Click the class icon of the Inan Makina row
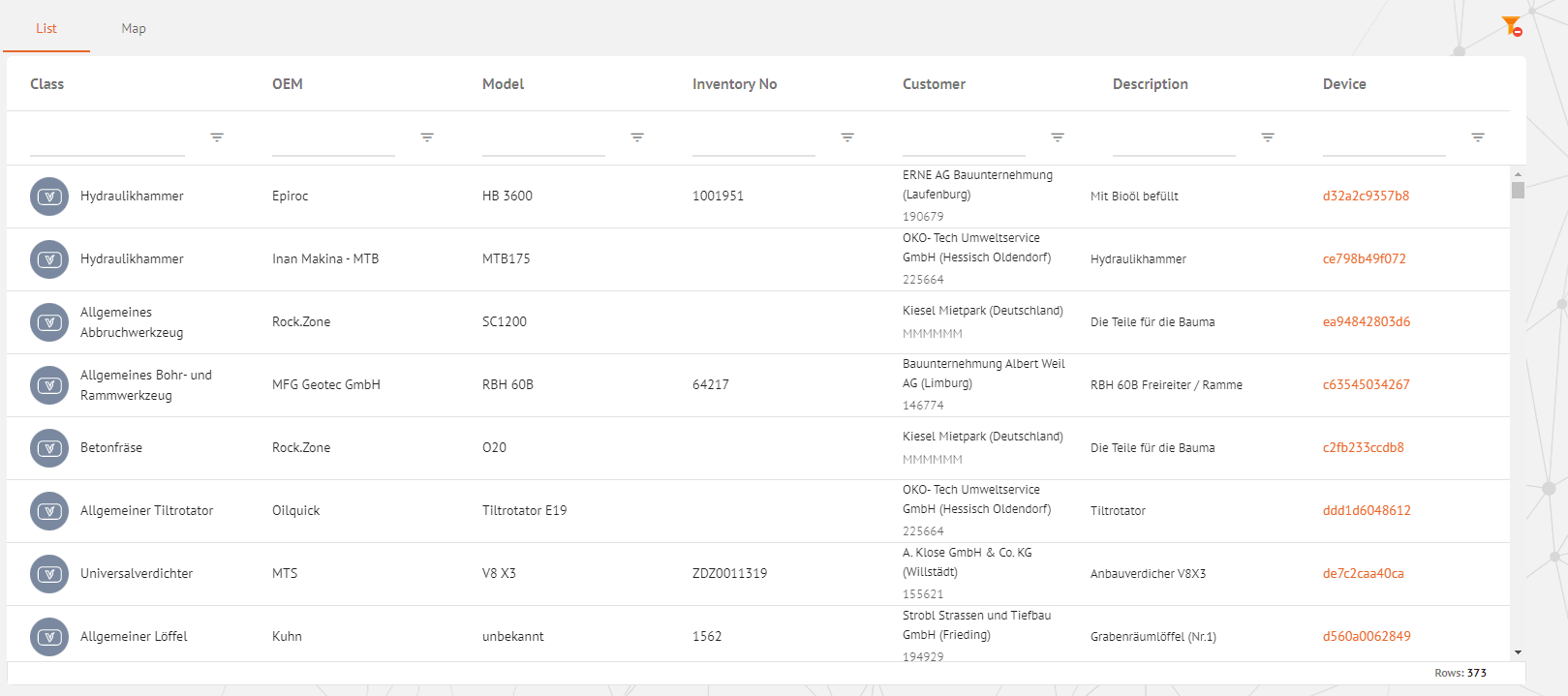This screenshot has height=696, width=1568. (x=49, y=259)
